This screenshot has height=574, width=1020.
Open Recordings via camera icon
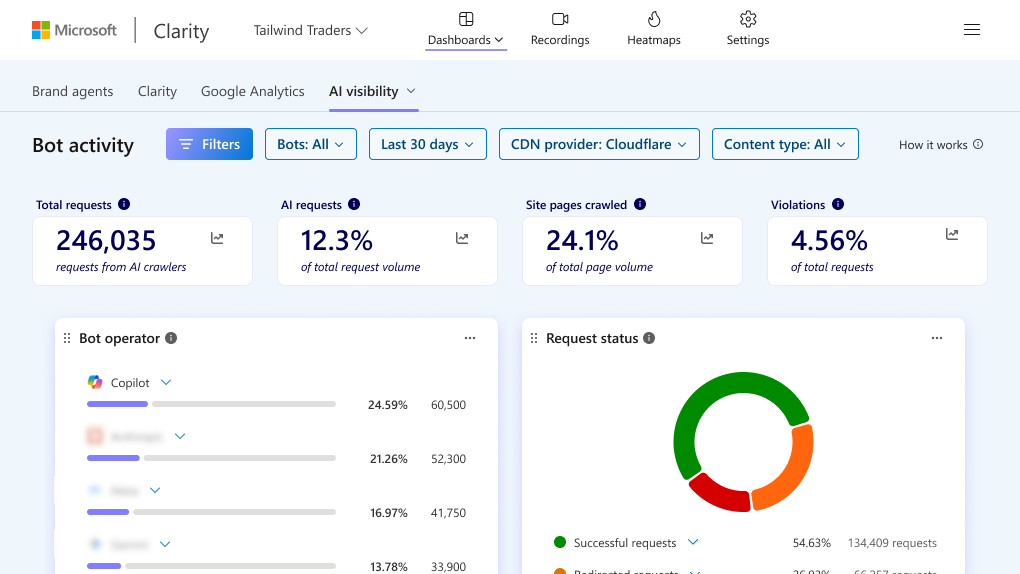tap(560, 19)
